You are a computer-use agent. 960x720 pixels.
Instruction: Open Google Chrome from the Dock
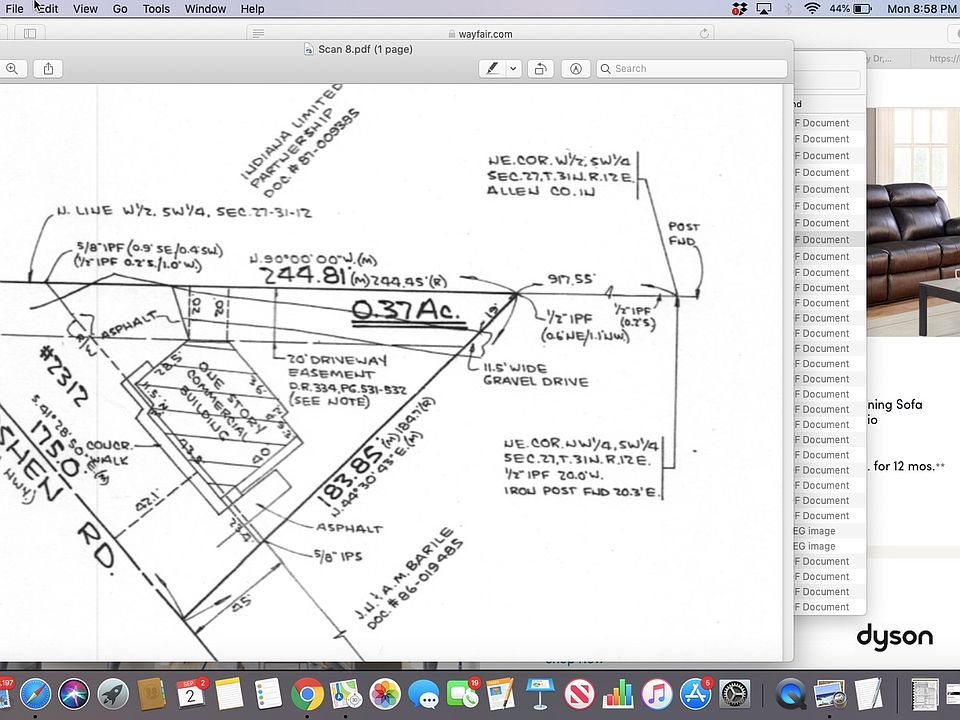pos(307,693)
